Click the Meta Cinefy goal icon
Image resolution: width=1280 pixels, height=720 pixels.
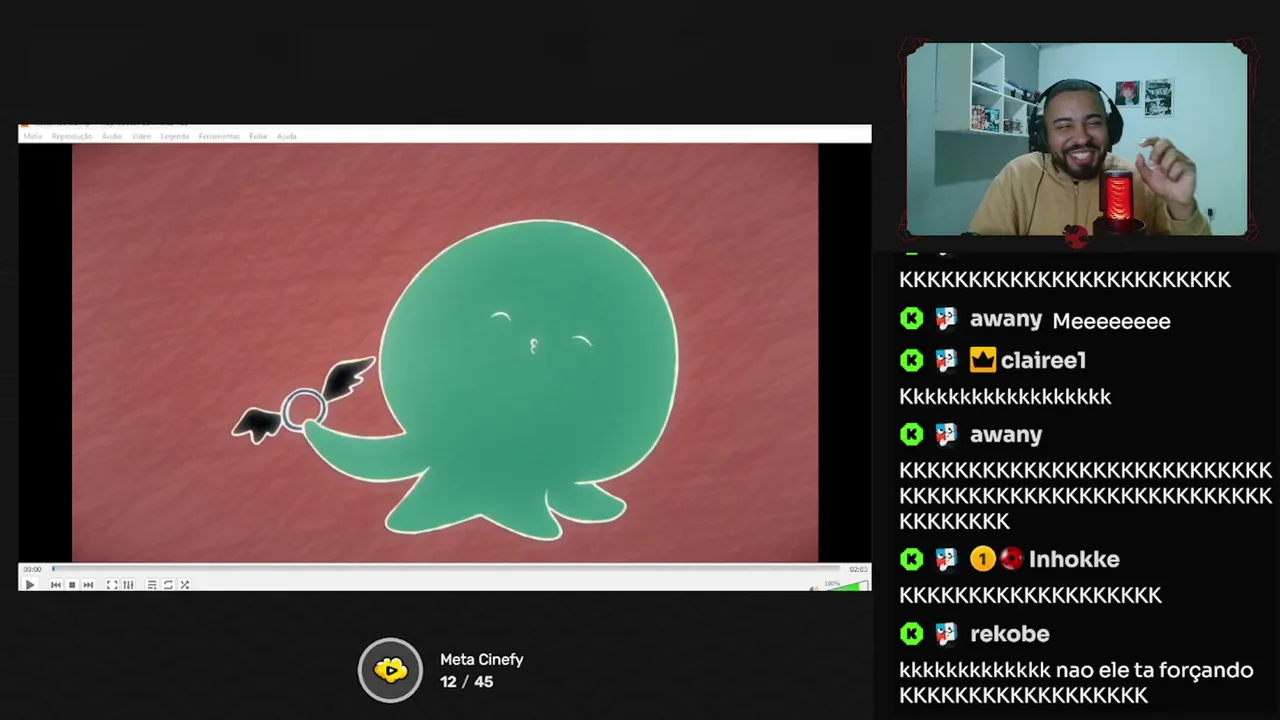point(391,670)
